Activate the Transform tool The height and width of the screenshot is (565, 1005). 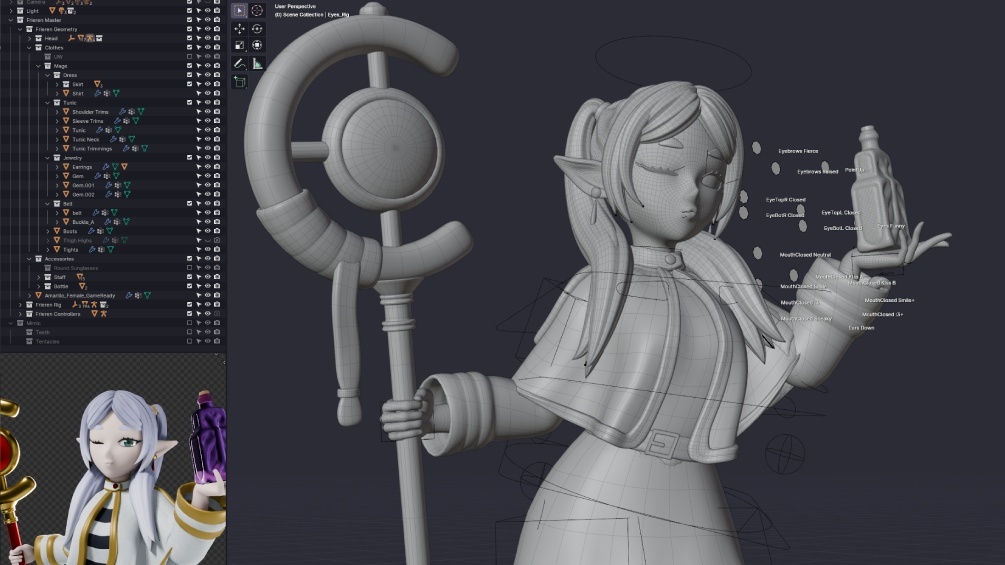257,45
